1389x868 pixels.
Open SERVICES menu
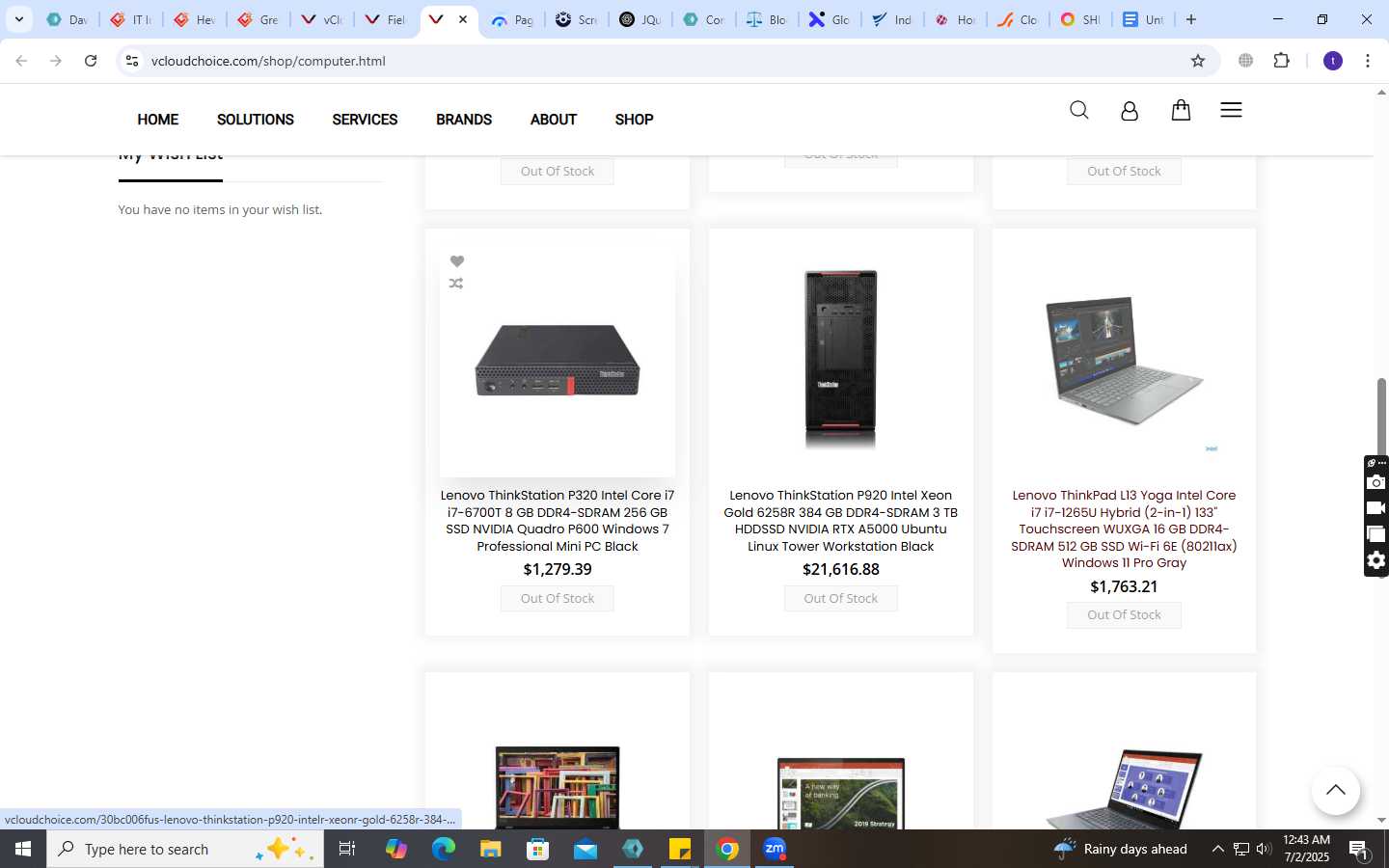[365, 120]
